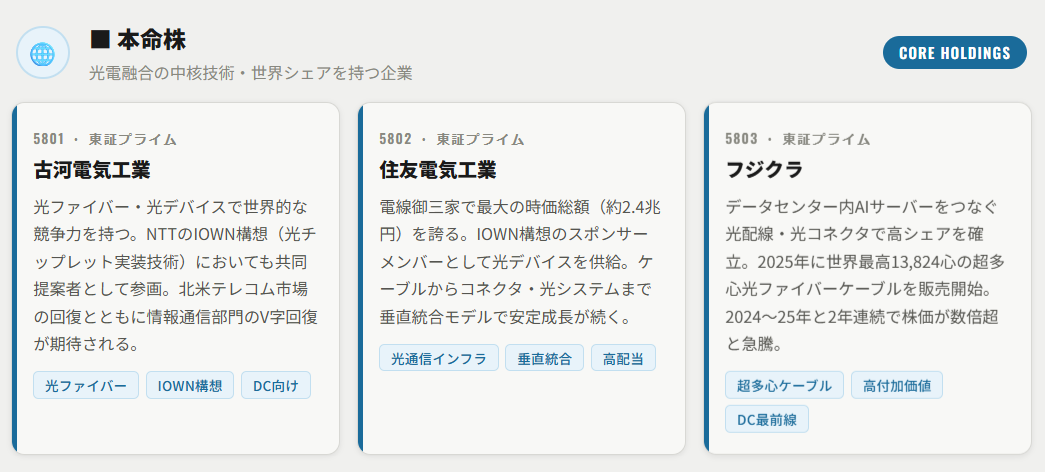The width and height of the screenshot is (1045, 472).
Task: Select the DC向け tag
Action: [x=276, y=385]
